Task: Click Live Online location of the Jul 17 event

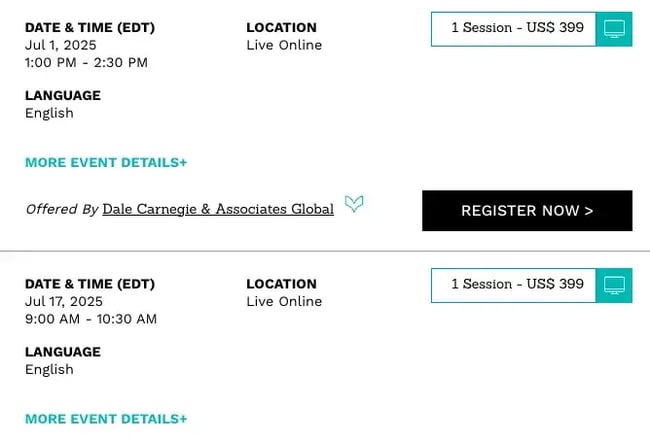Action: pyautogui.click(x=284, y=301)
